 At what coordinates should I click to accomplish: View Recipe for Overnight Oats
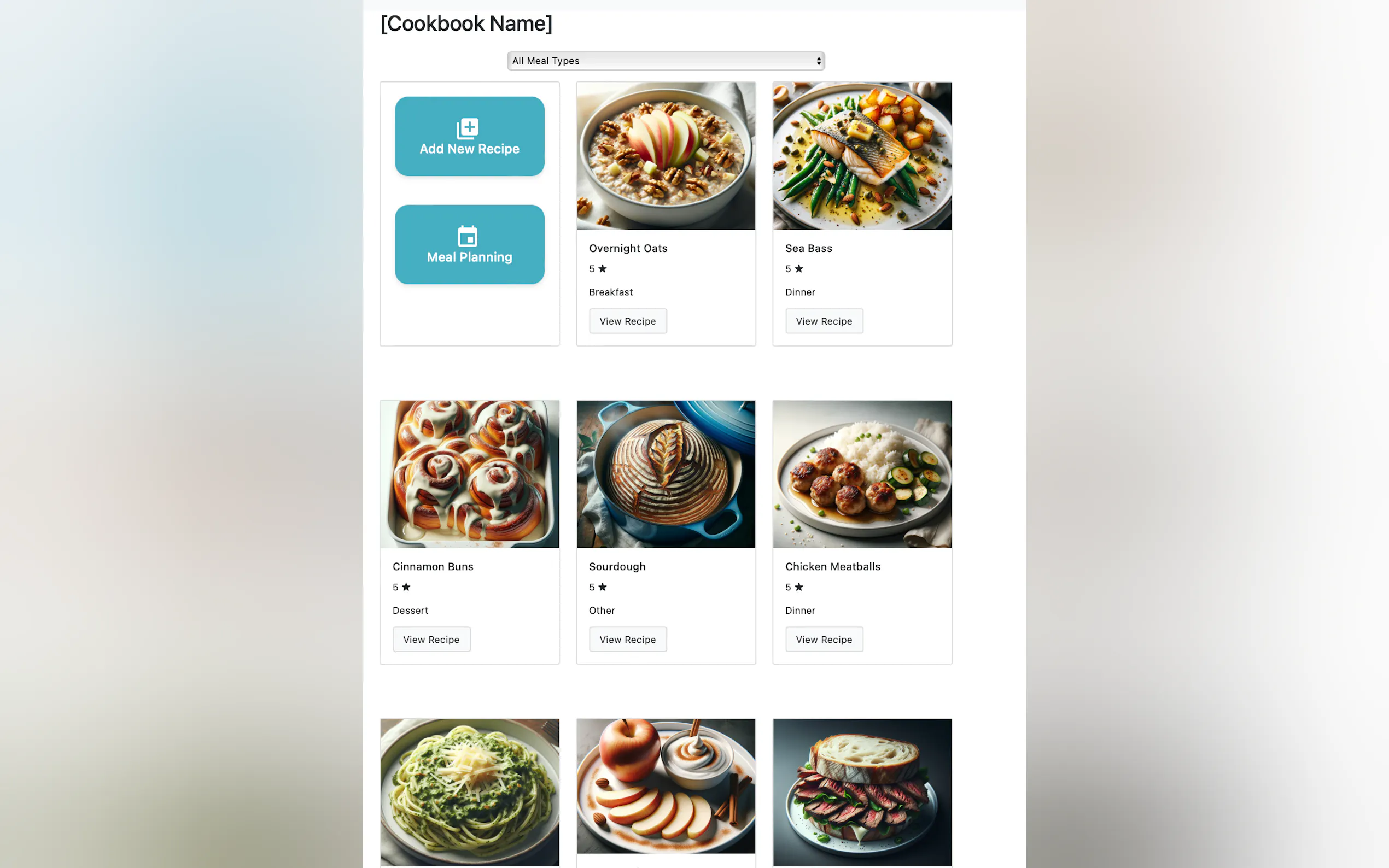[628, 321]
